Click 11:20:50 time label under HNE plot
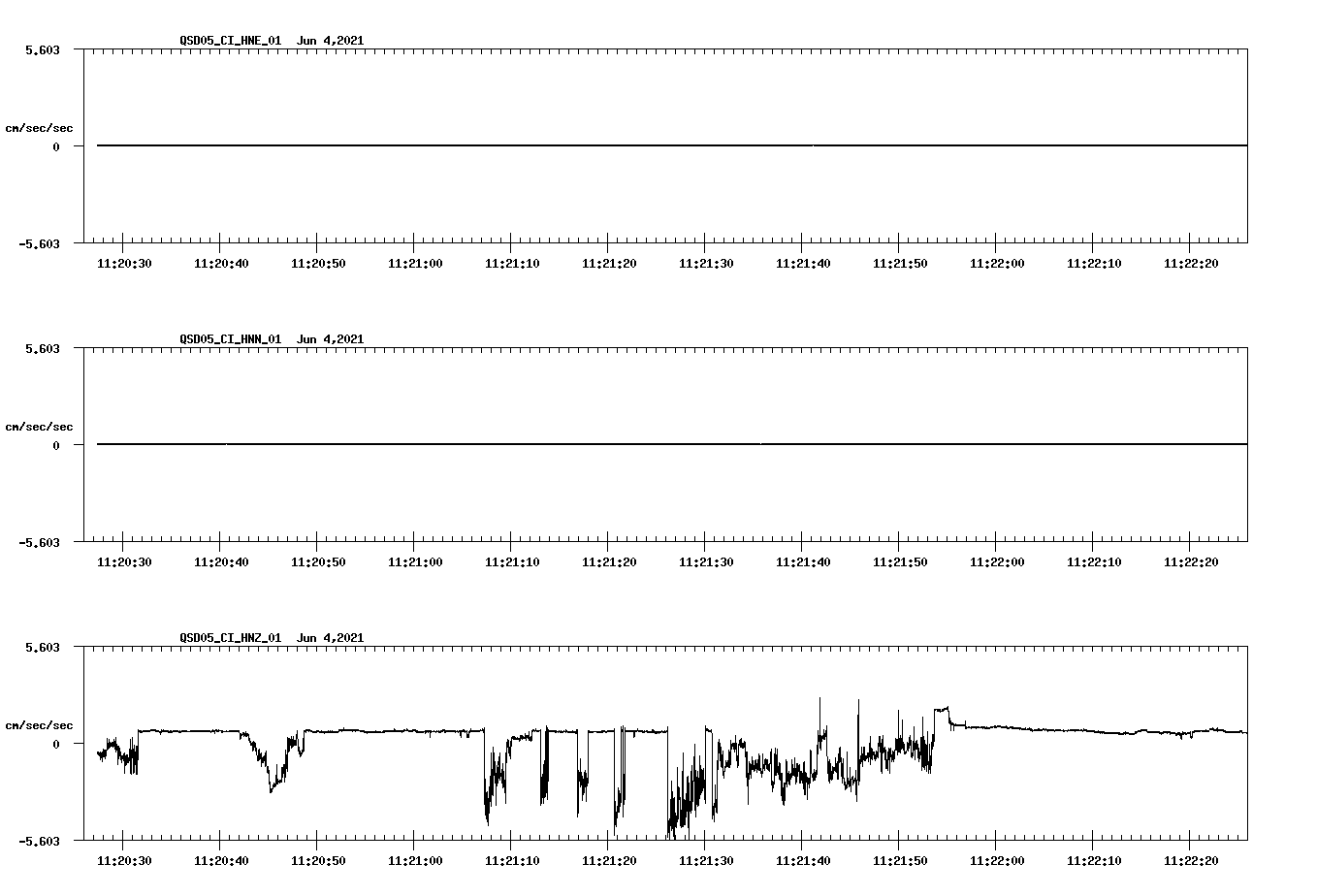This screenshot has width=1317, height=896. click(x=318, y=264)
